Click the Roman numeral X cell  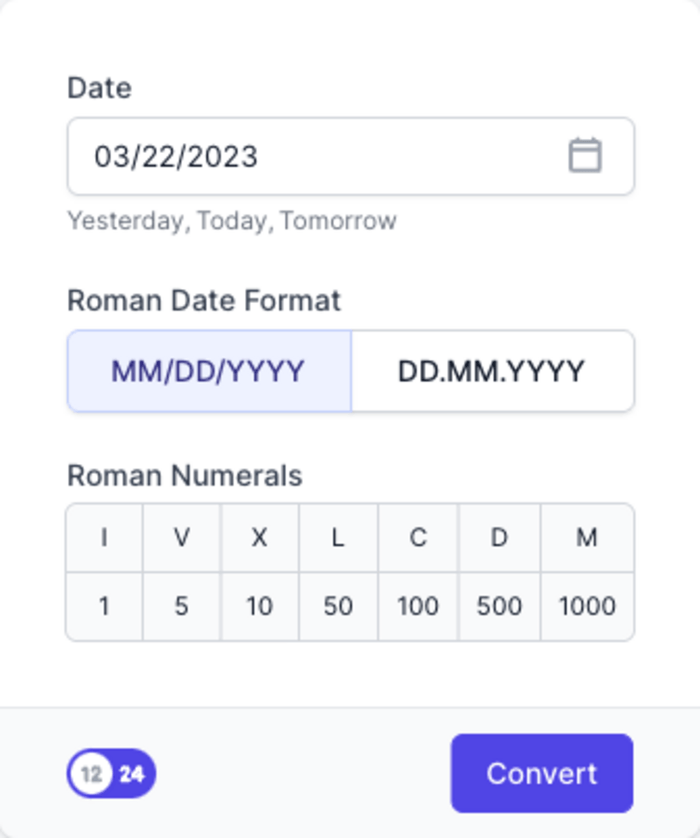[259, 538]
